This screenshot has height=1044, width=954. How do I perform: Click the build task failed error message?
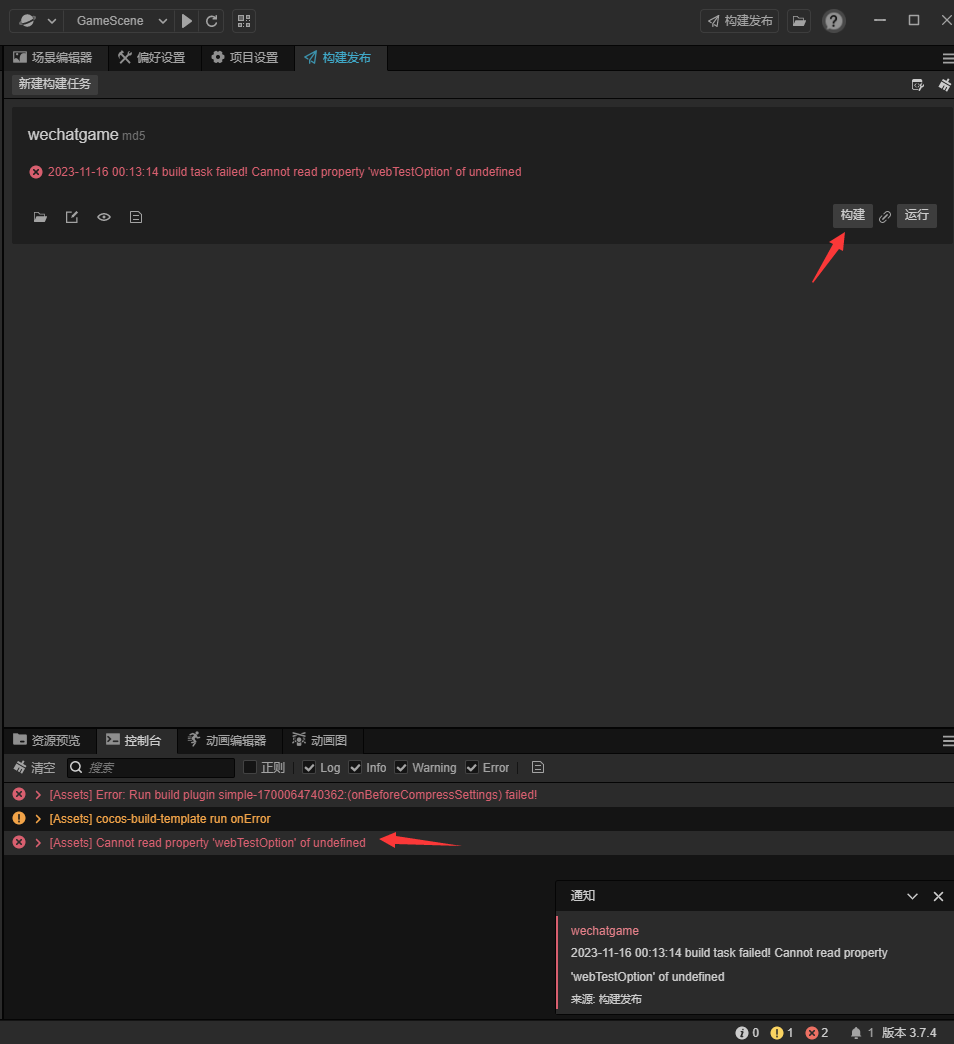pyautogui.click(x=284, y=172)
